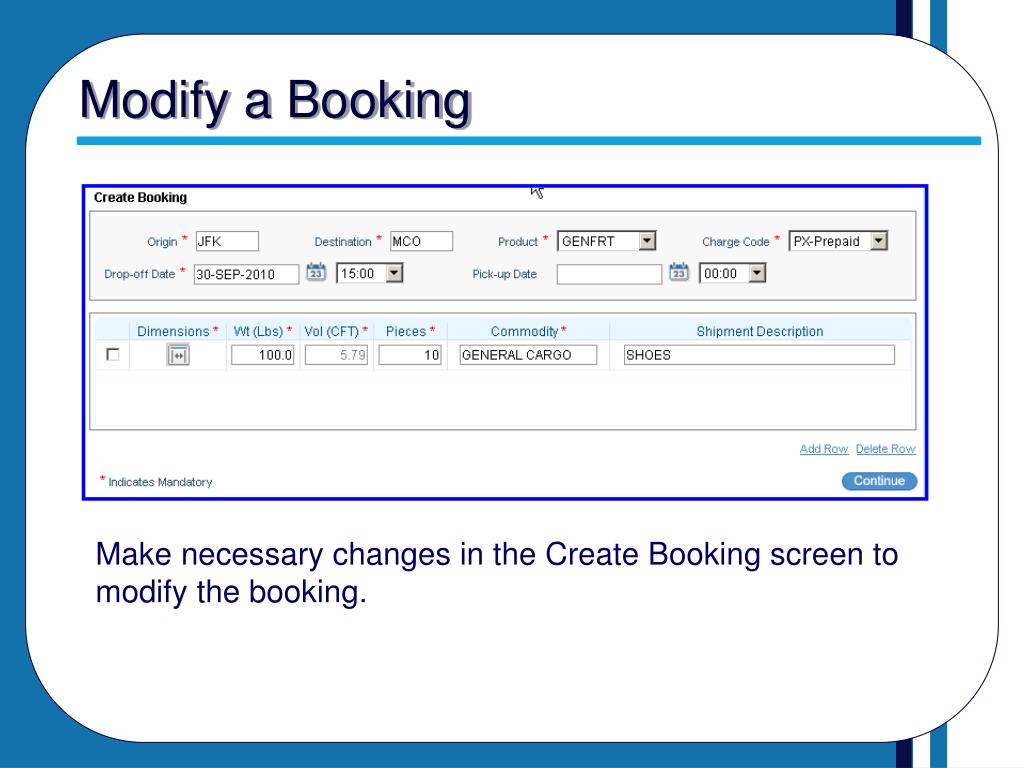This screenshot has height=768, width=1024.
Task: Click the Pieces field showing 10
Action: [410, 355]
